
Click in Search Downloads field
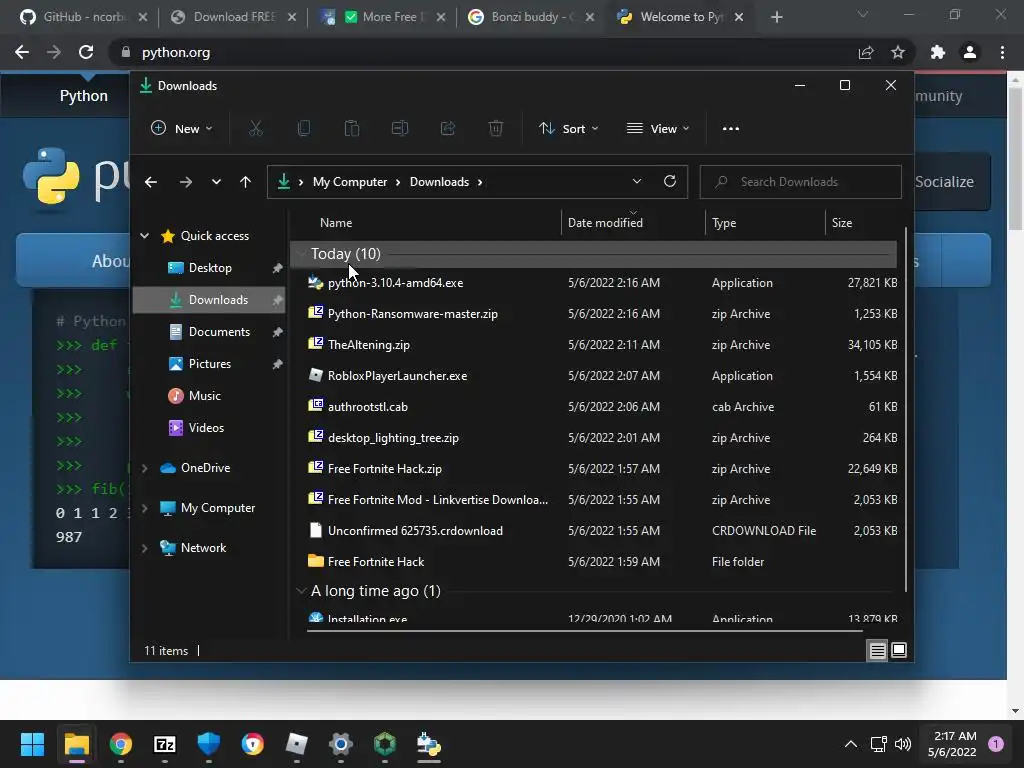pos(801,182)
